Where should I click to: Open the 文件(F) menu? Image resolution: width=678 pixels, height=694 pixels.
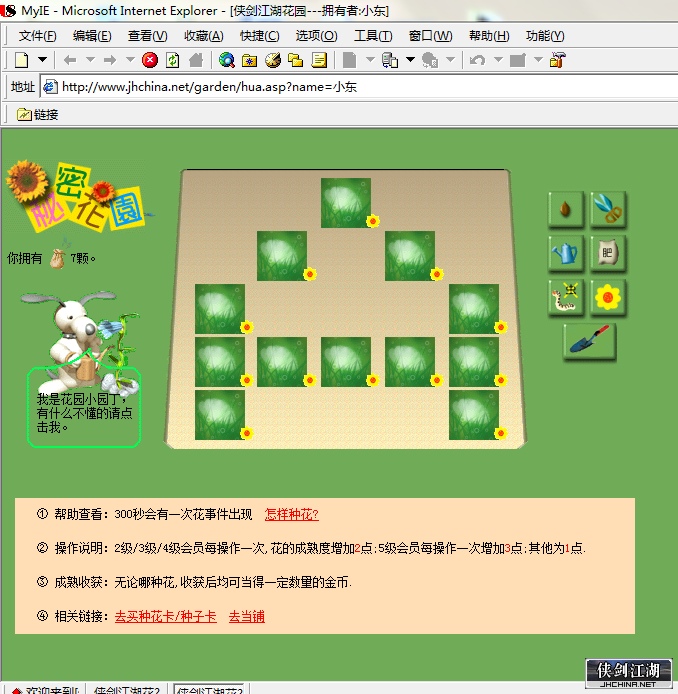pyautogui.click(x=38, y=36)
